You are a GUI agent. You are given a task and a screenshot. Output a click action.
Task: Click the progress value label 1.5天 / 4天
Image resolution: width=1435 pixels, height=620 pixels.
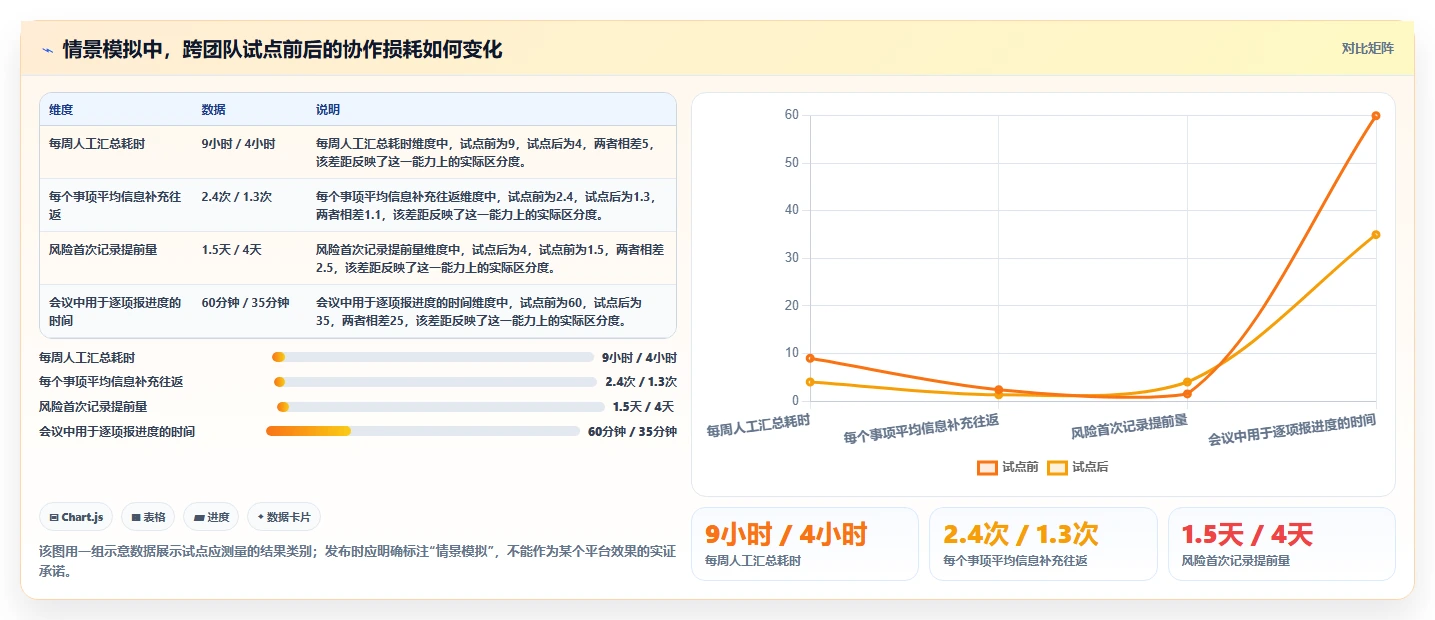pos(643,407)
